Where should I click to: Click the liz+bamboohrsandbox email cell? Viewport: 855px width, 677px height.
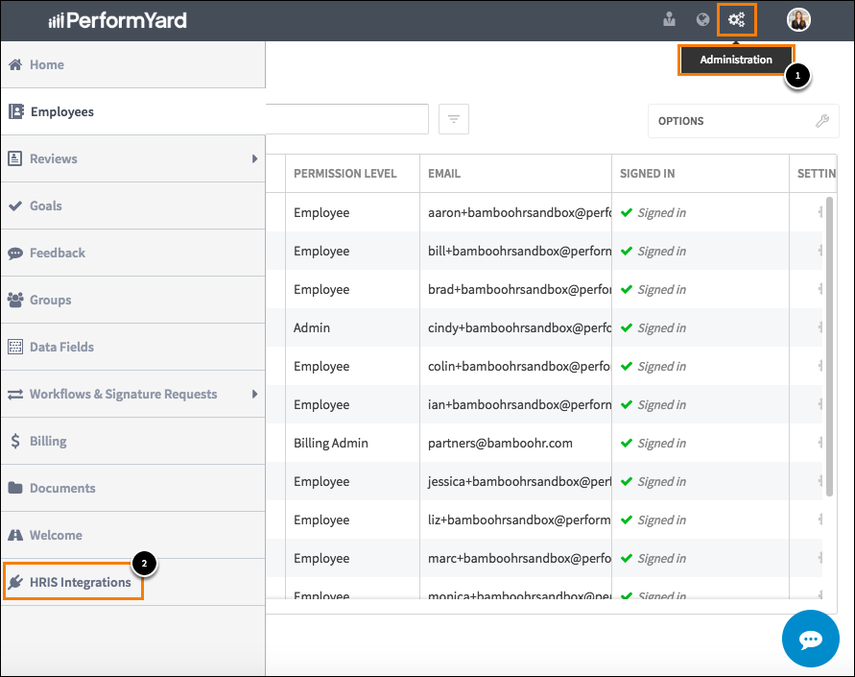coord(516,520)
